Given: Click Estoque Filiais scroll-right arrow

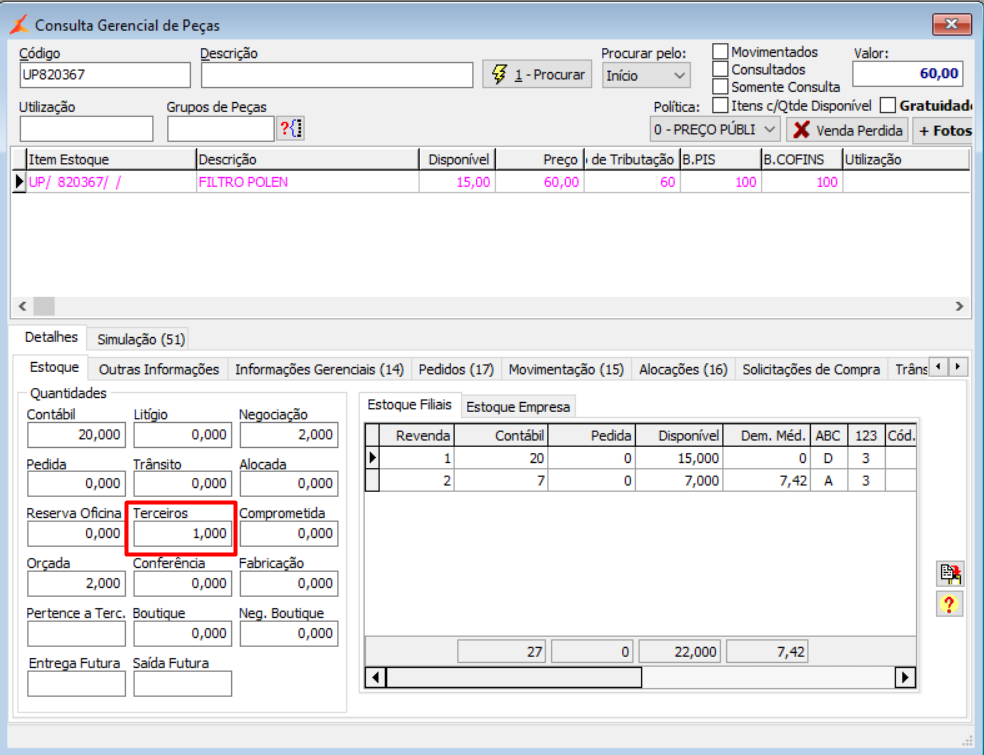Looking at the screenshot, I should pyautogui.click(x=905, y=678).
